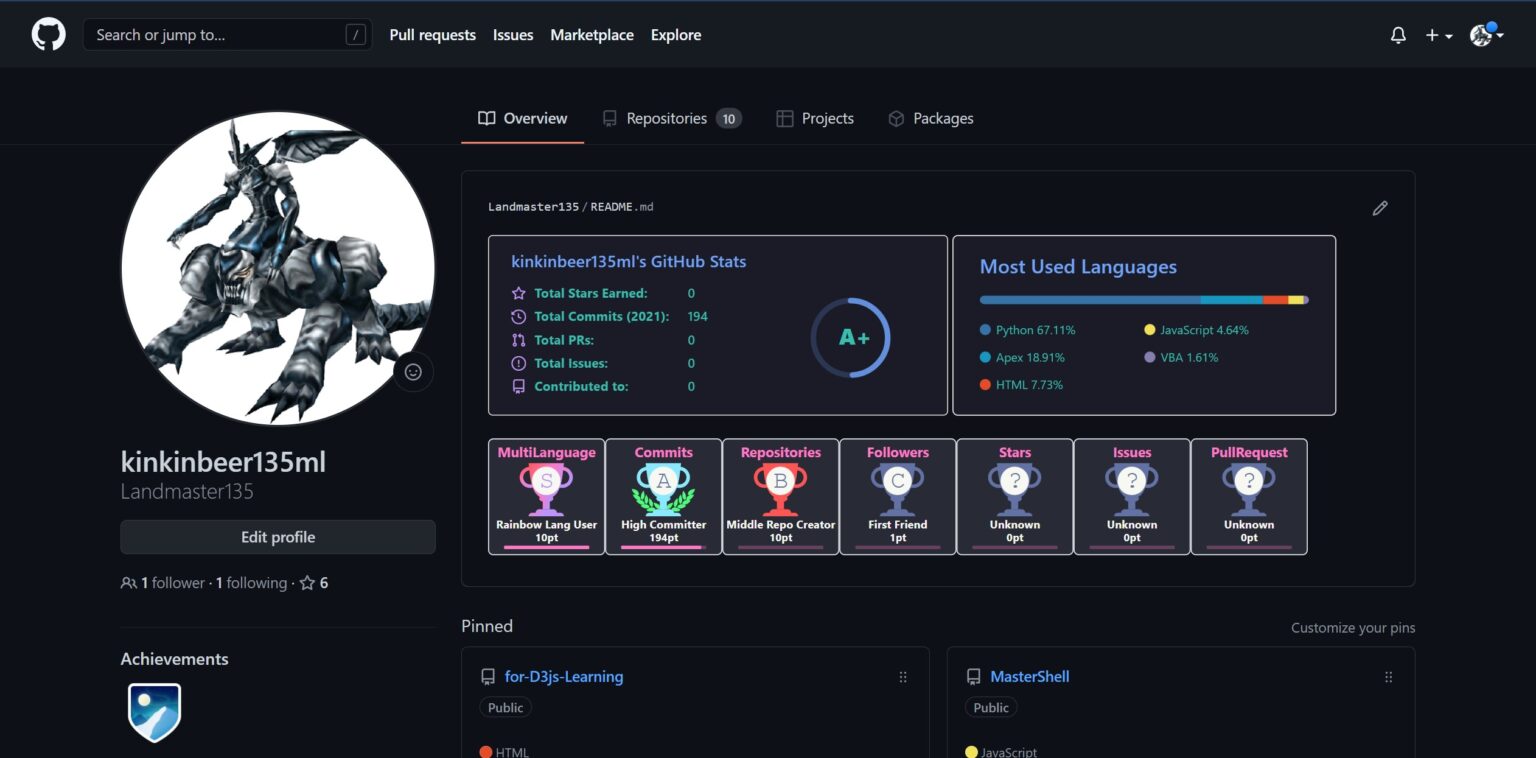
Task: Click the Middle Repo Creator trophy
Action: [780, 495]
